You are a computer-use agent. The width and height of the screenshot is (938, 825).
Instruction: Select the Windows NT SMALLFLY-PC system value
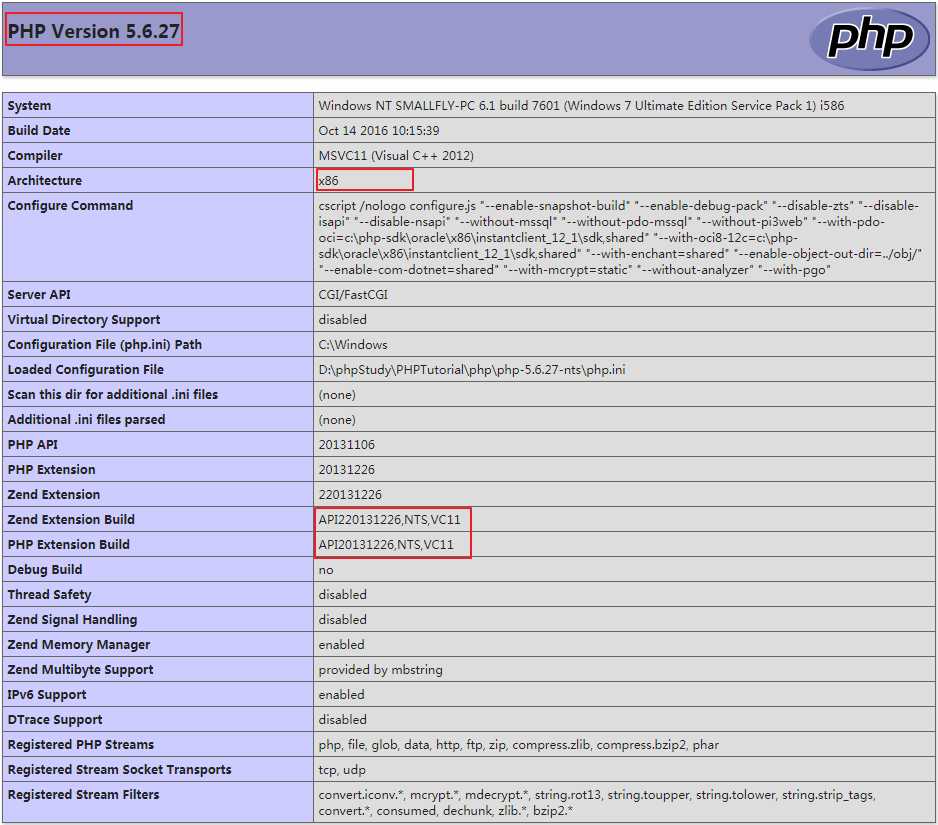[581, 106]
